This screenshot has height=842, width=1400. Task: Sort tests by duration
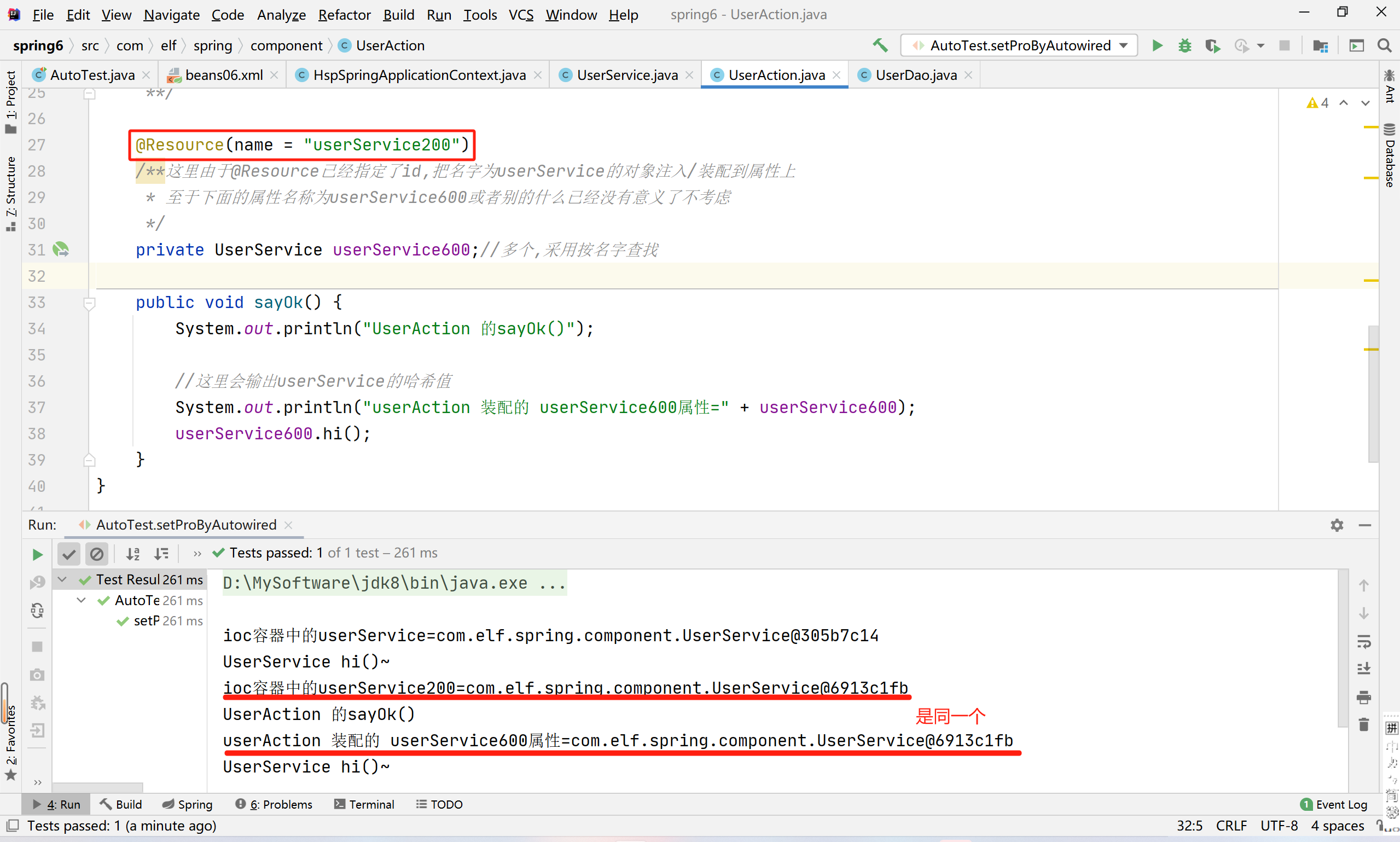162,554
